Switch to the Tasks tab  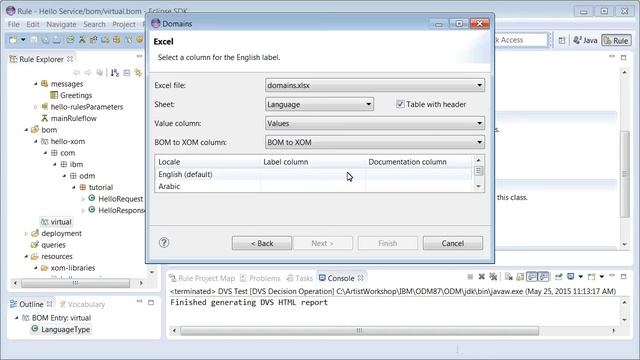pos(300,278)
